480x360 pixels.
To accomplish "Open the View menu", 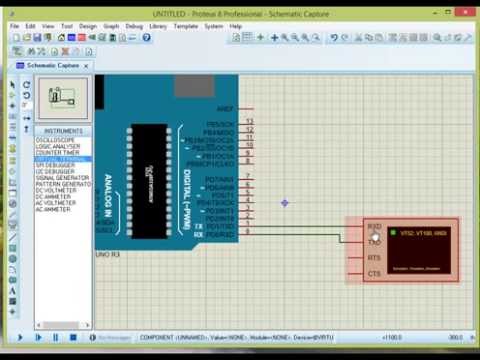I will [48, 26].
